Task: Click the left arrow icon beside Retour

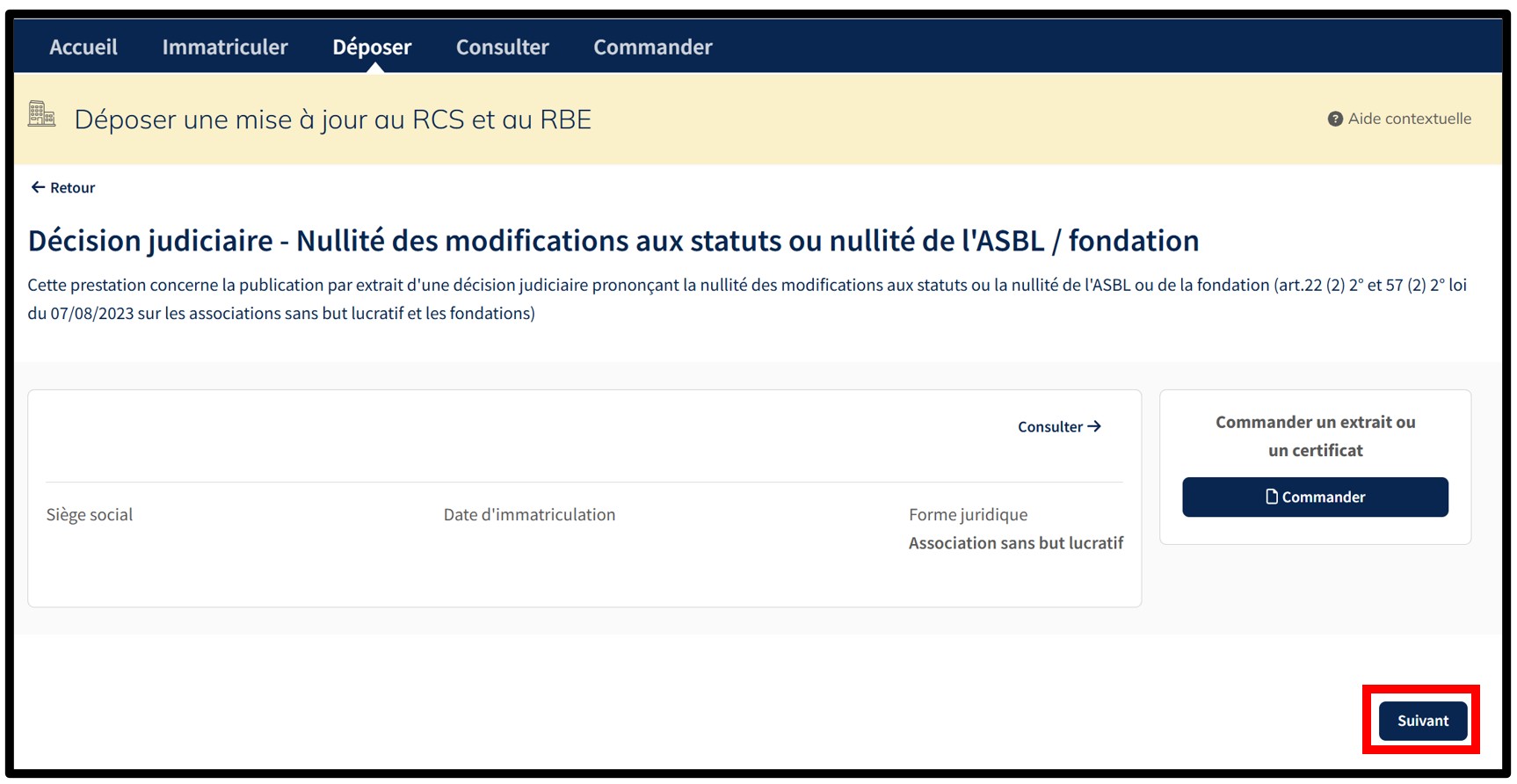Action: (38, 187)
